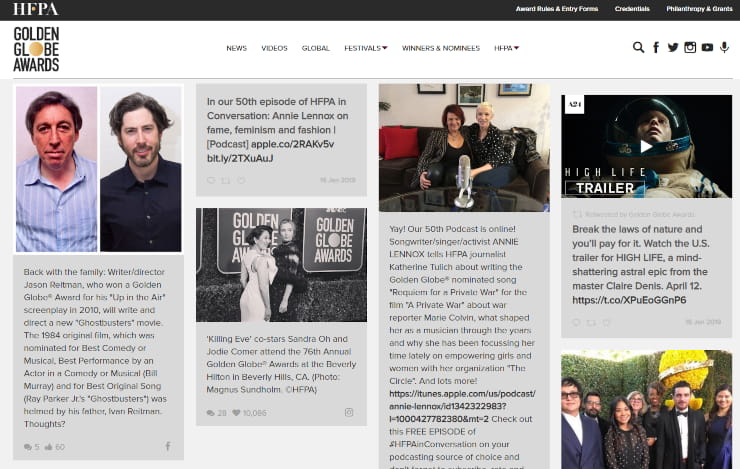Click the HFPA logo in the top bar
The width and height of the screenshot is (740, 469).
(35, 9)
